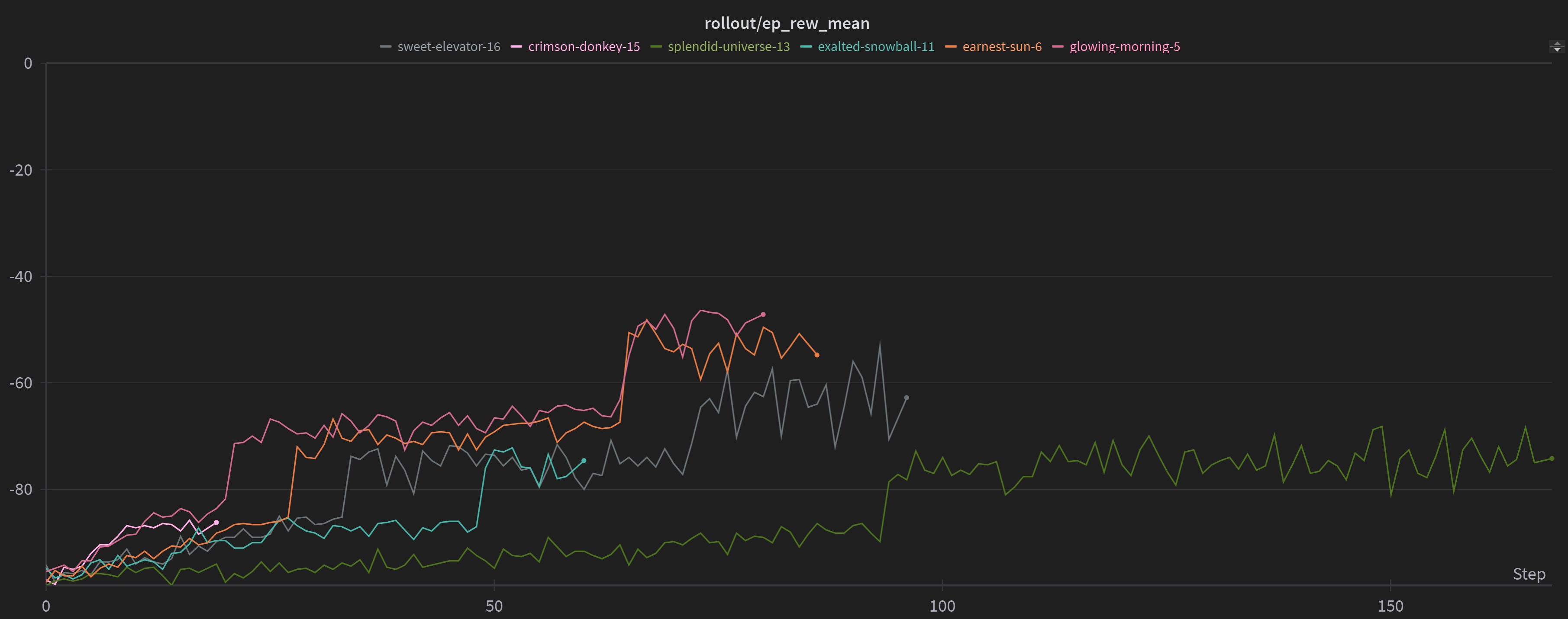Click the end dot of earnest-sun-6 line
1568x619 pixels.
point(817,355)
